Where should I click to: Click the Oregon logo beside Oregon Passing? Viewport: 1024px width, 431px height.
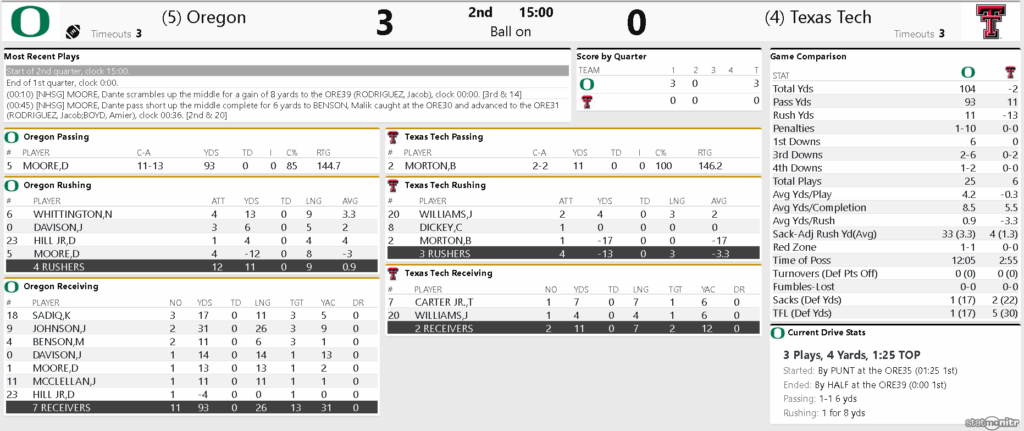click(x=12, y=137)
